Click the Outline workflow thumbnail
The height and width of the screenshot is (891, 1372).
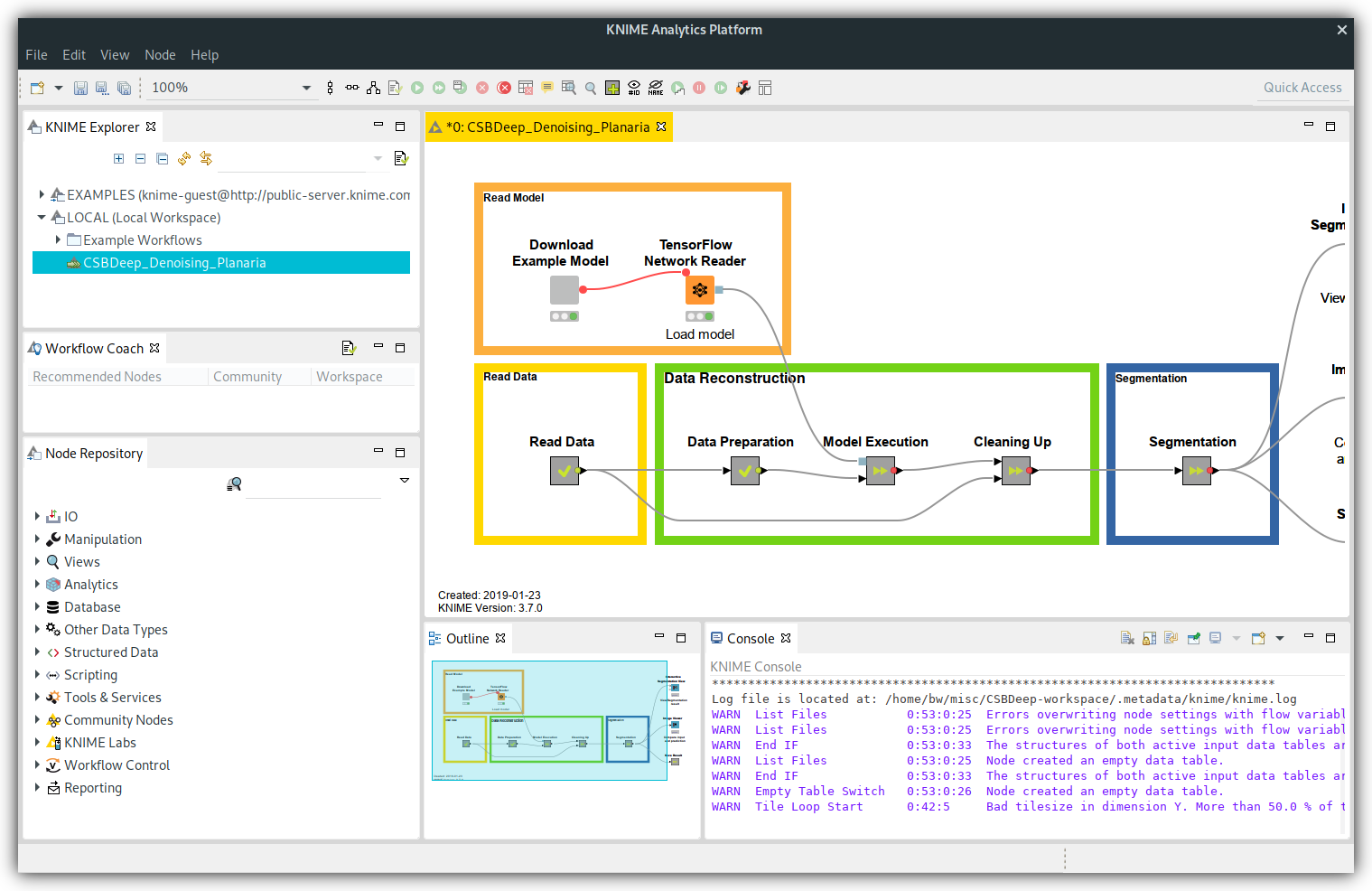click(549, 720)
